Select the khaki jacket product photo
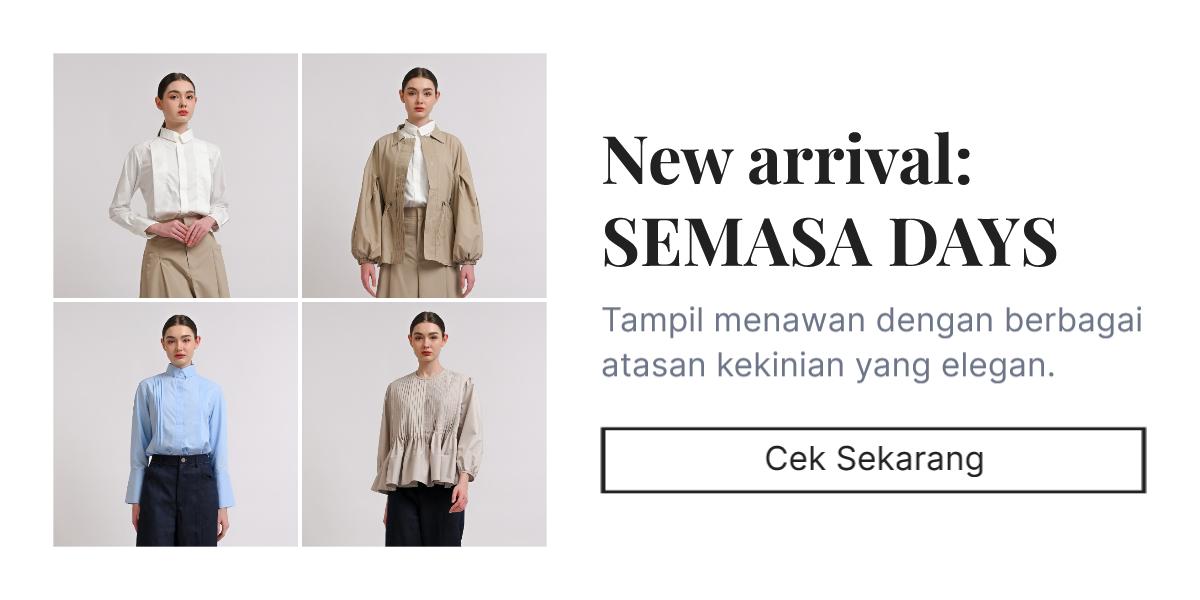The width and height of the screenshot is (1200, 600). pyautogui.click(x=424, y=175)
